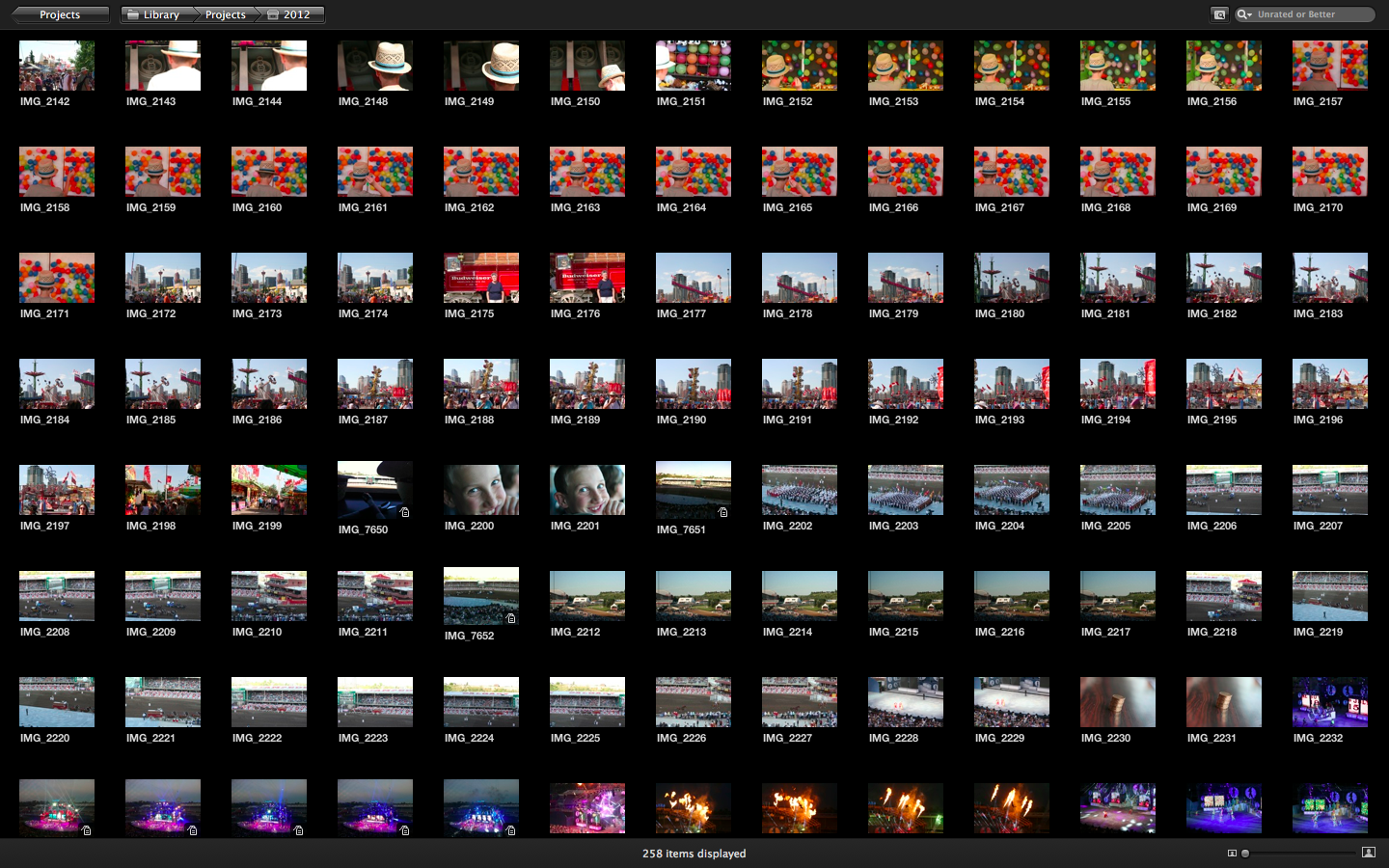Open the Filter HUD button beside search
The height and width of the screenshot is (868, 1389).
pos(1219,14)
